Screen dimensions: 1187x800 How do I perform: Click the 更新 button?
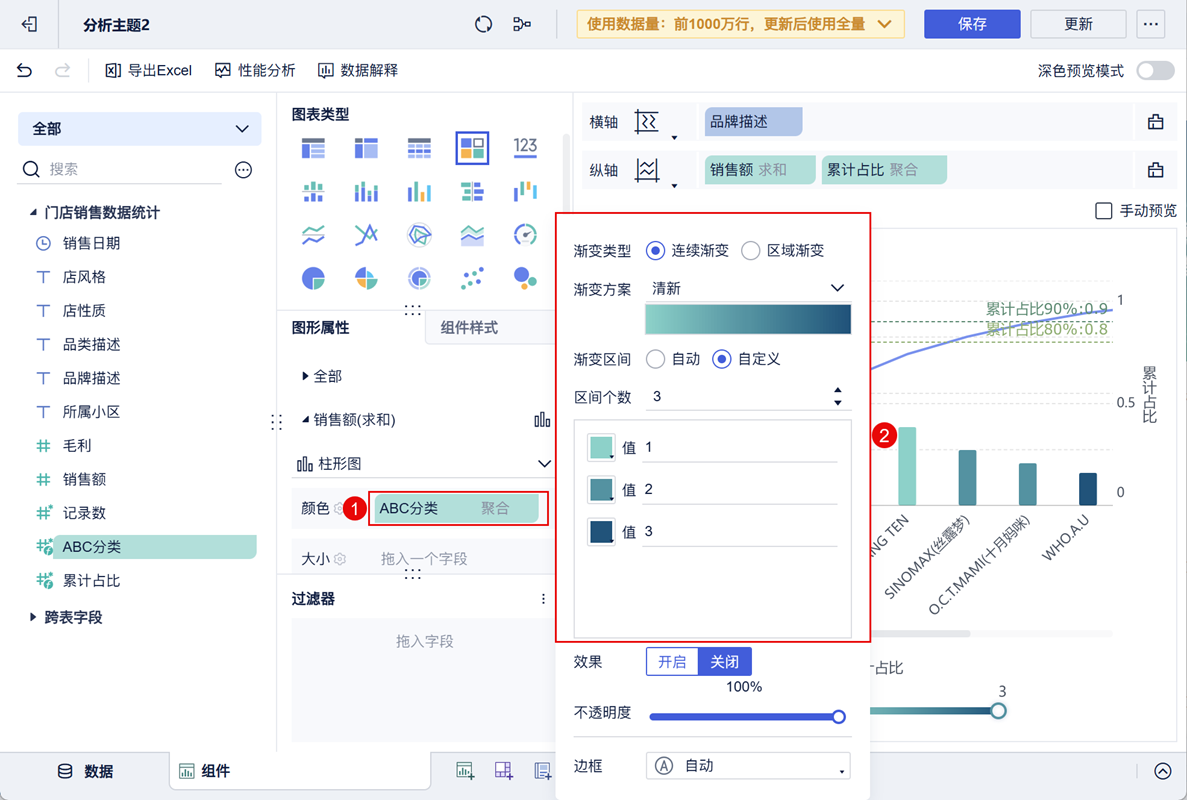point(1078,24)
